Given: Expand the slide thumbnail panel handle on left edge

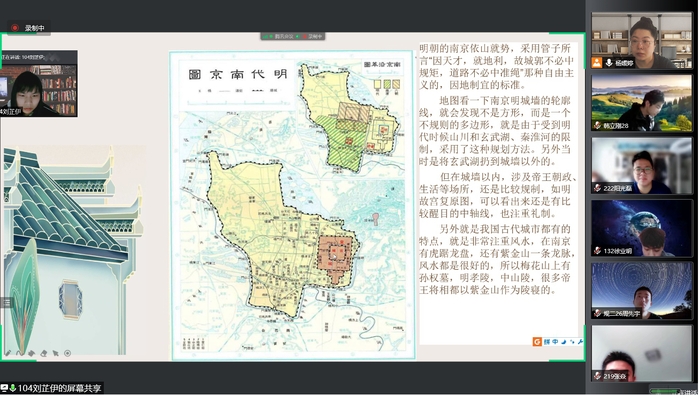Looking at the screenshot, I should tap(6, 303).
